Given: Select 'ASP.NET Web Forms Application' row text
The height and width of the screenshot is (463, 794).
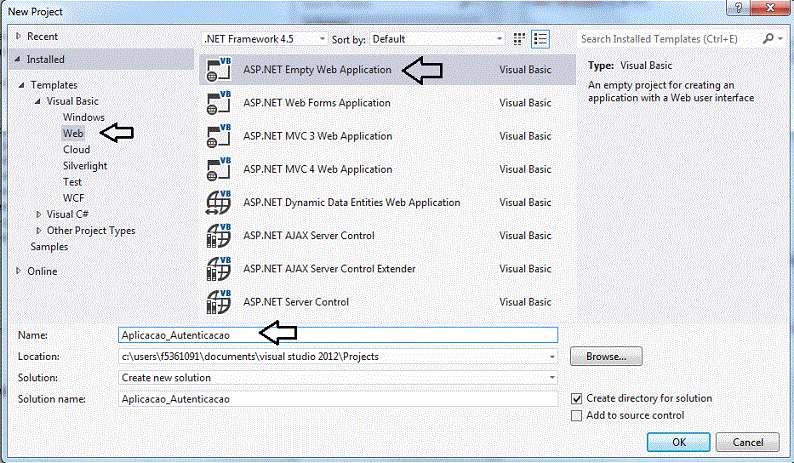Looking at the screenshot, I should [x=316, y=103].
